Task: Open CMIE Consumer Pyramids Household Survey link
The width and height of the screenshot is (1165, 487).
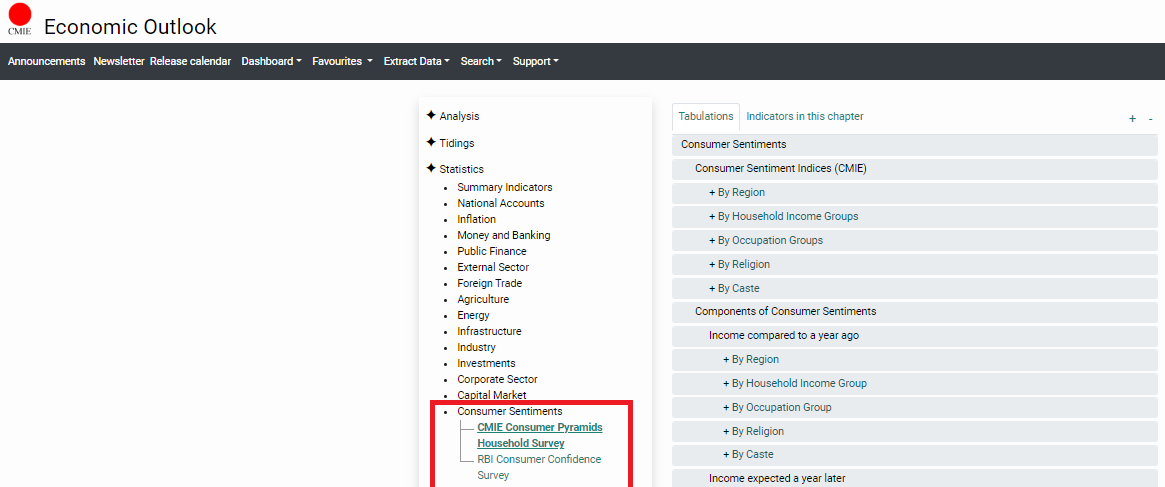Action: tap(539, 435)
